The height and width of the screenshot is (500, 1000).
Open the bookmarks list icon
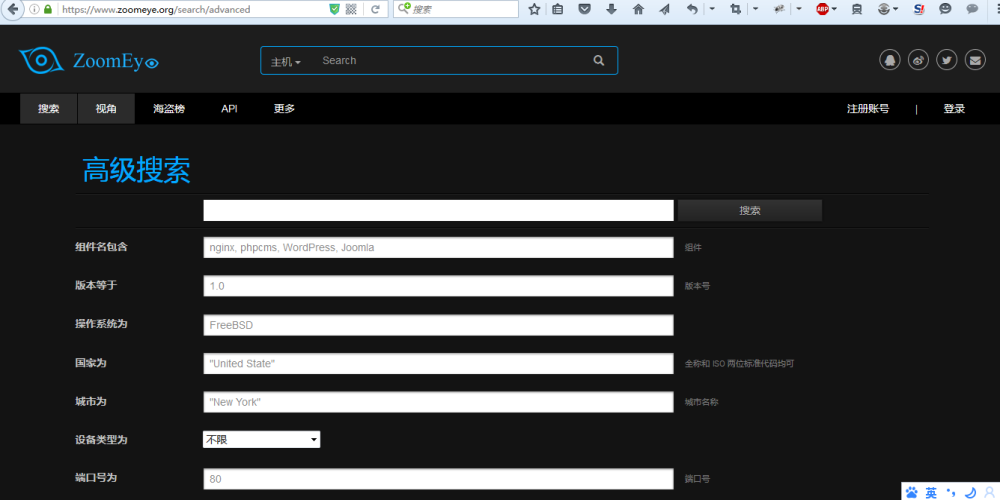tap(558, 9)
